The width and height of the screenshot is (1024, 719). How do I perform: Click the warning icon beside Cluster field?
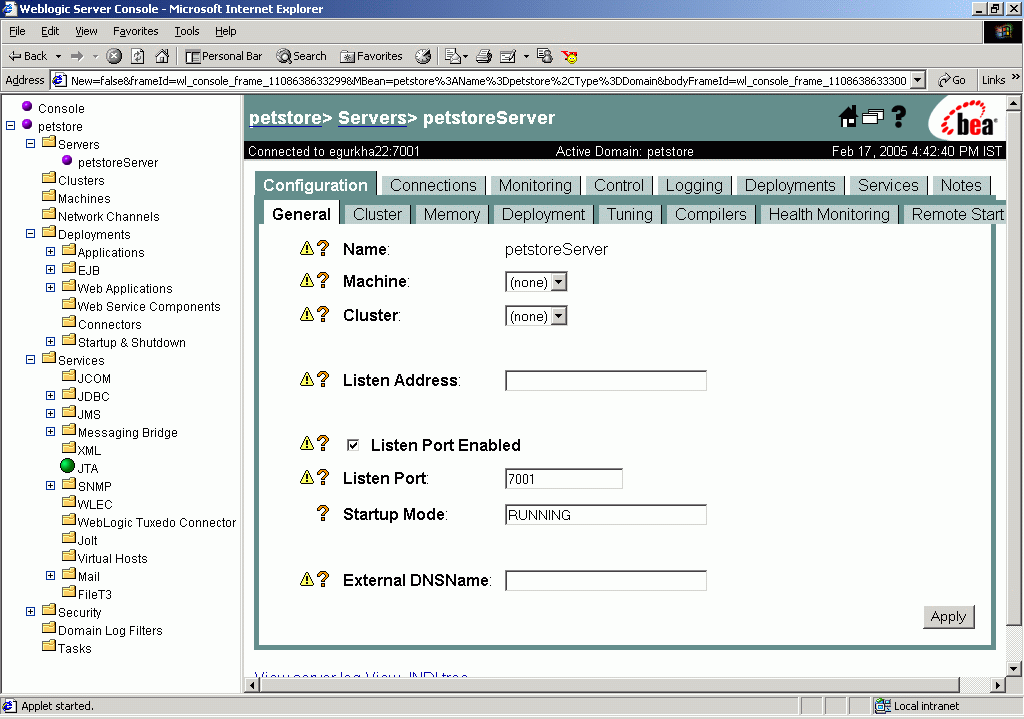click(307, 314)
